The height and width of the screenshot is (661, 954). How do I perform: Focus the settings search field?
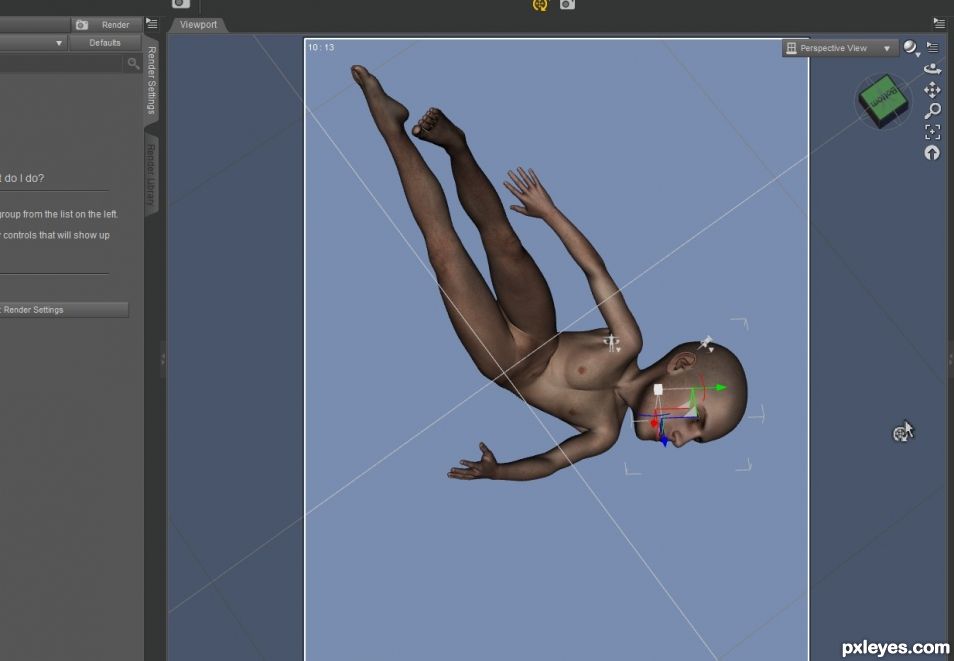coord(61,63)
